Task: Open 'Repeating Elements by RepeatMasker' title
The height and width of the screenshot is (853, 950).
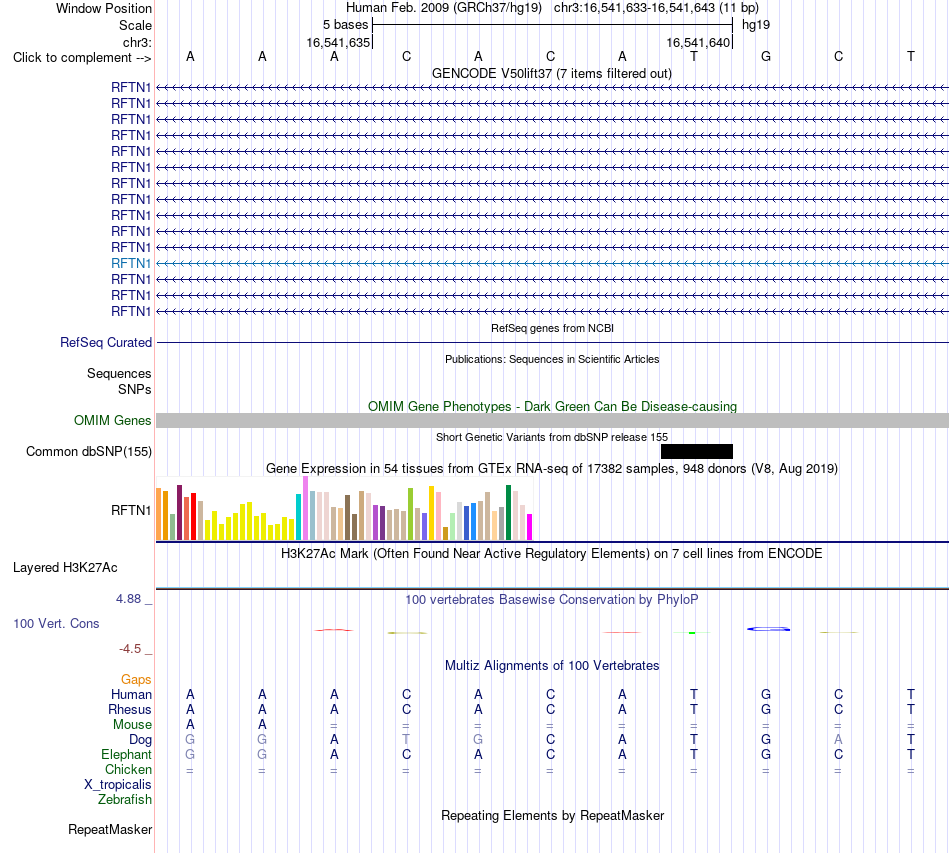Action: [x=552, y=815]
